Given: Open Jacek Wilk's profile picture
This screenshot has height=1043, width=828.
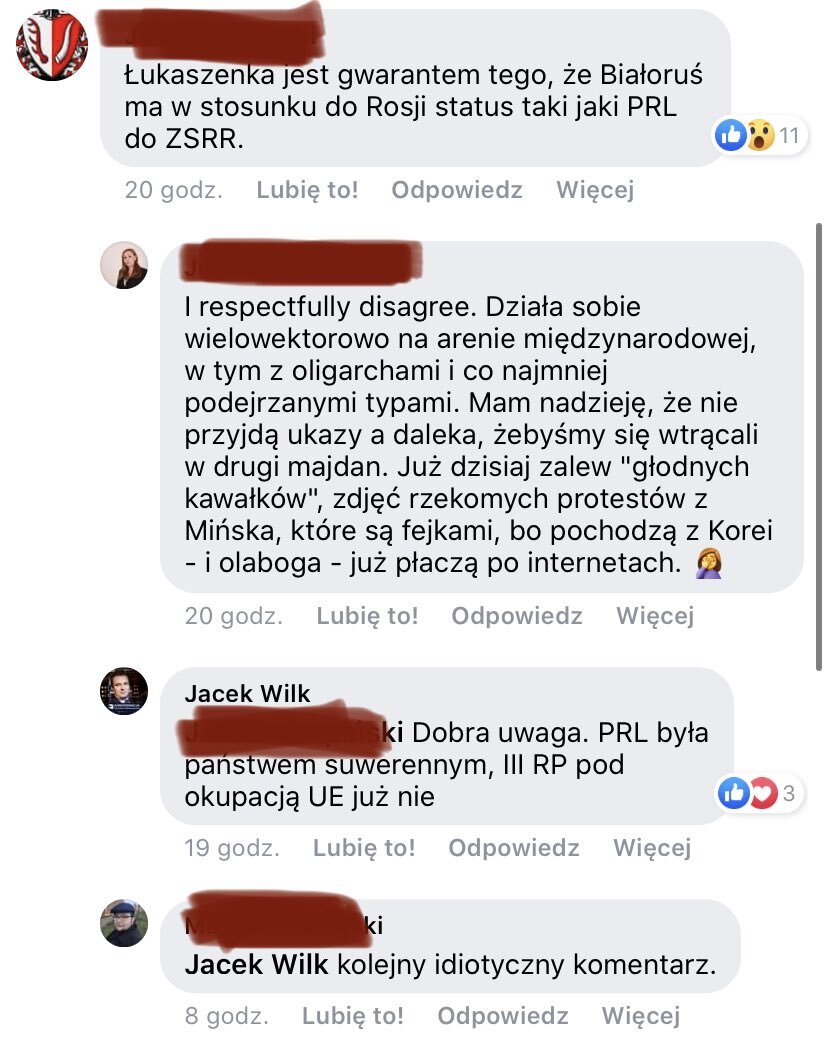Looking at the screenshot, I should pos(124,691).
